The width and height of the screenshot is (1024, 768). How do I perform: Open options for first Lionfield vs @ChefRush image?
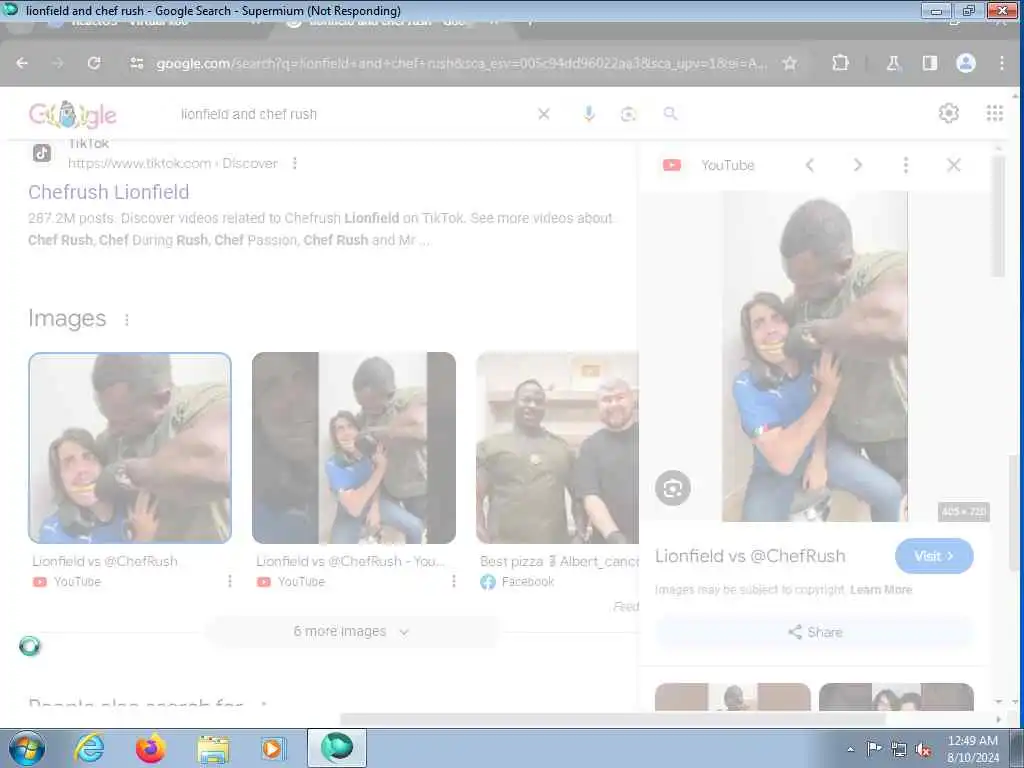[230, 581]
